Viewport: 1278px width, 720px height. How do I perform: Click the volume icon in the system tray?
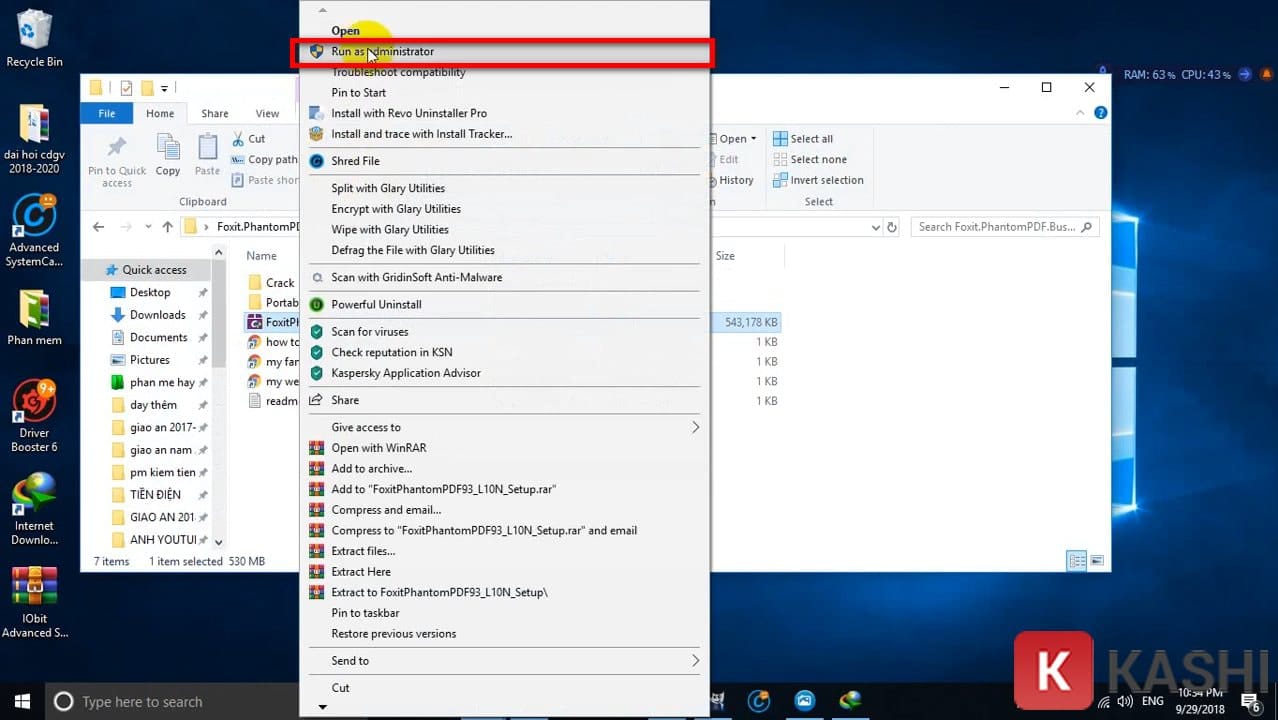[x=1125, y=701]
